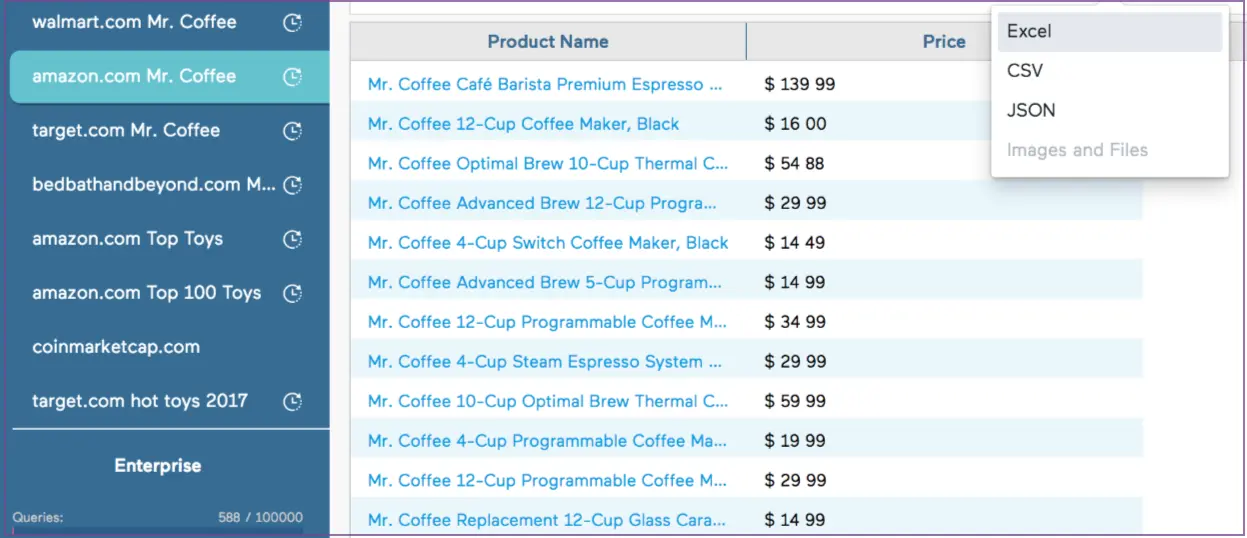Viewport: 1247px width, 538px height.
Task: Open target.com hot toys 2017 project
Action: (140, 401)
